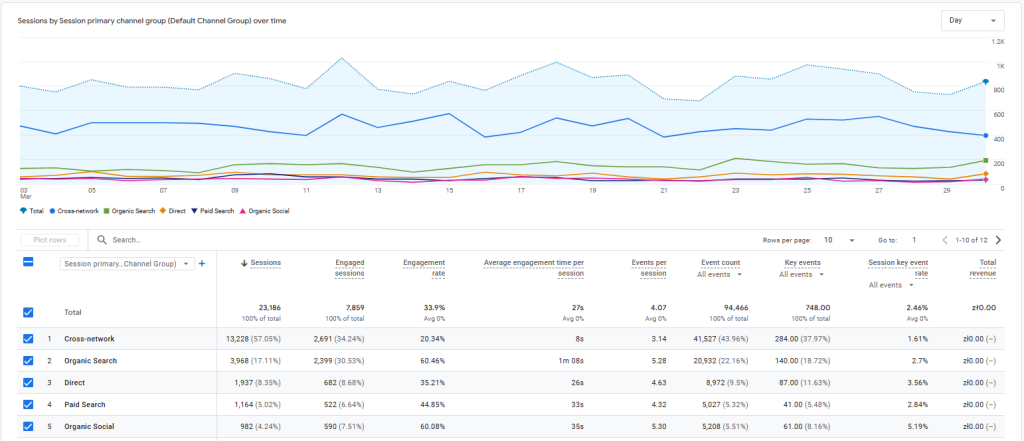Go to the previous page of rows
The image size is (1024, 441).
945,240
